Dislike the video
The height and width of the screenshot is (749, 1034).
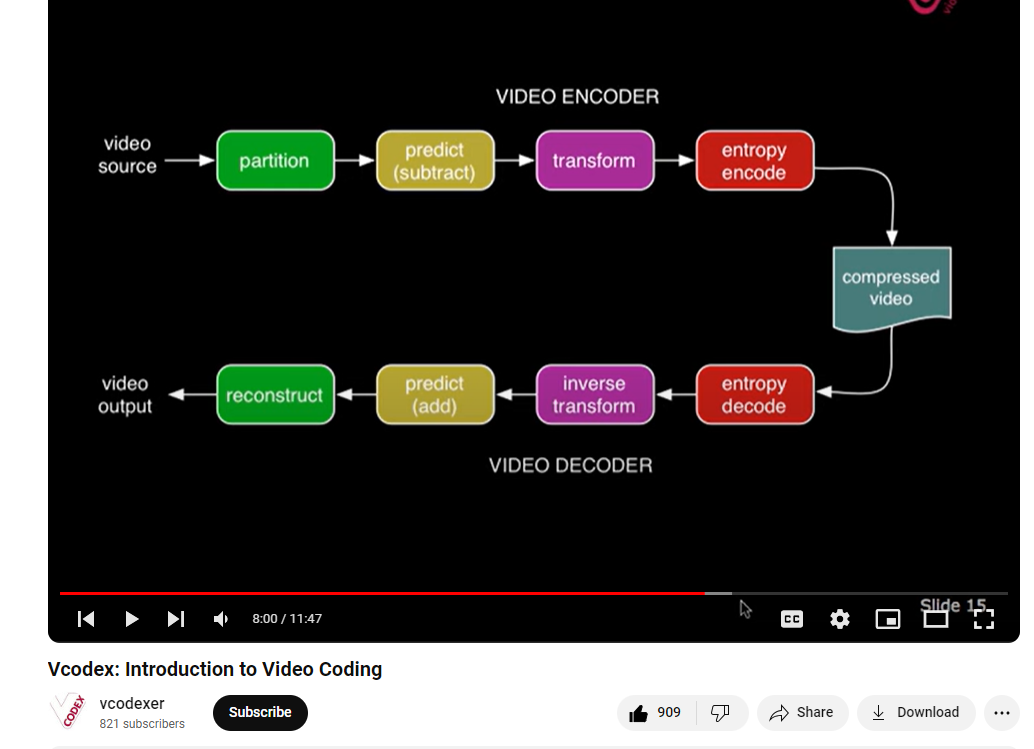coord(720,712)
